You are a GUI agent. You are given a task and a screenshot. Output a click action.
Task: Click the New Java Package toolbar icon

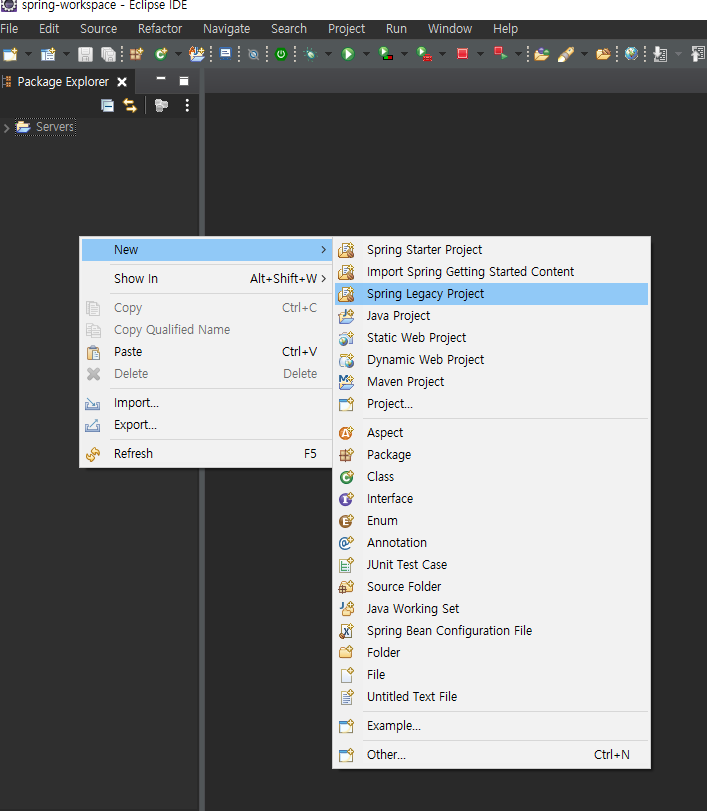[x=137, y=54]
